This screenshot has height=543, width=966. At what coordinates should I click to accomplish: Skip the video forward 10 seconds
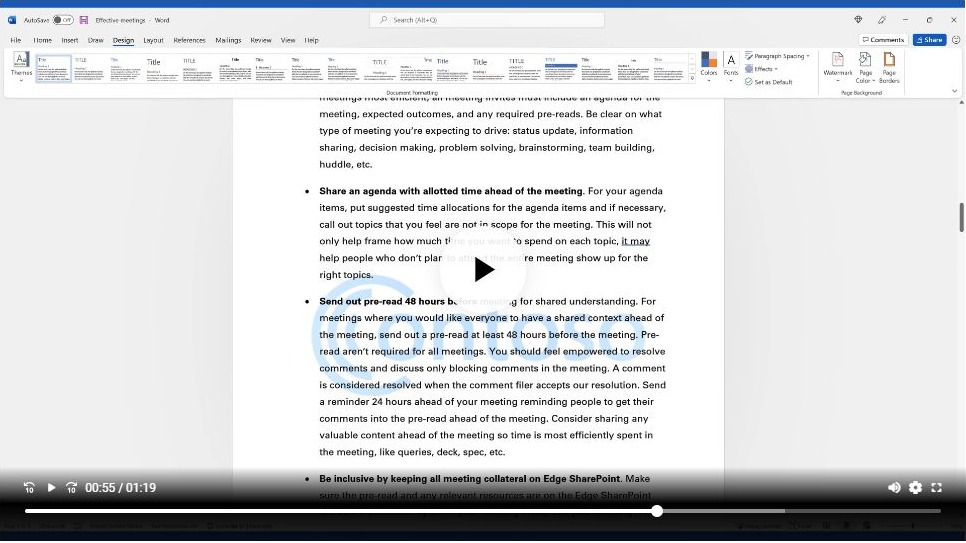71,488
